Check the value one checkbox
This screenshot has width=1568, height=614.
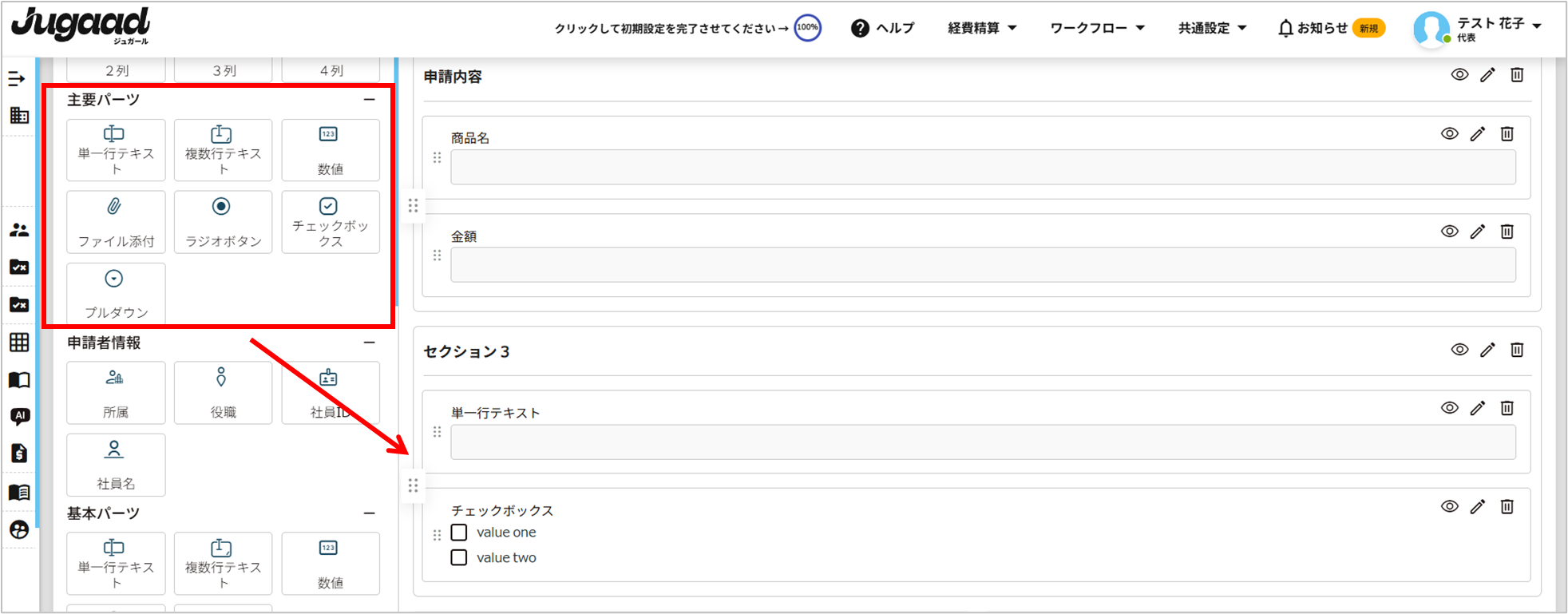459,533
